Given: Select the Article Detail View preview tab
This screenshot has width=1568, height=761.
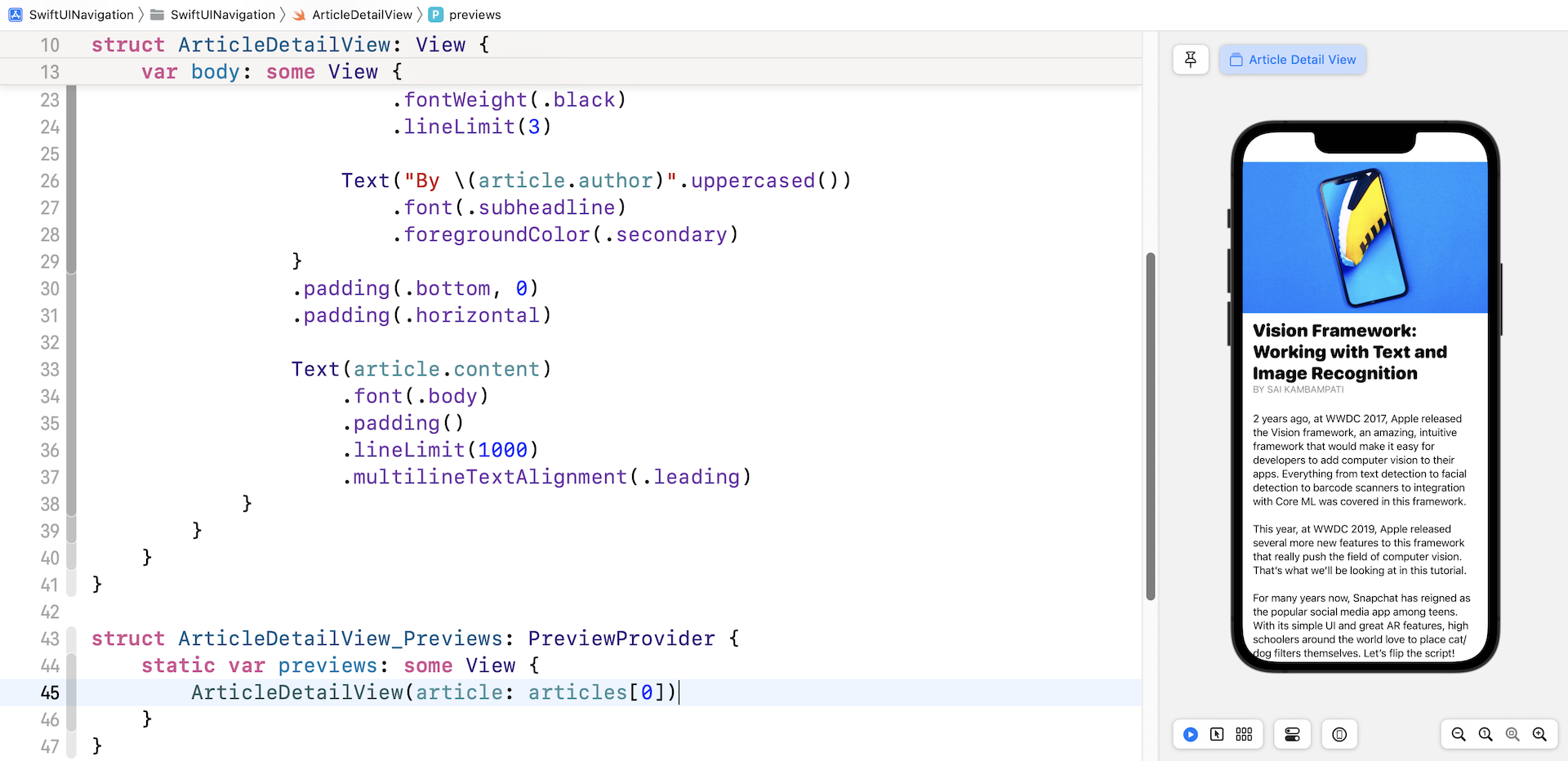Looking at the screenshot, I should pos(1293,60).
